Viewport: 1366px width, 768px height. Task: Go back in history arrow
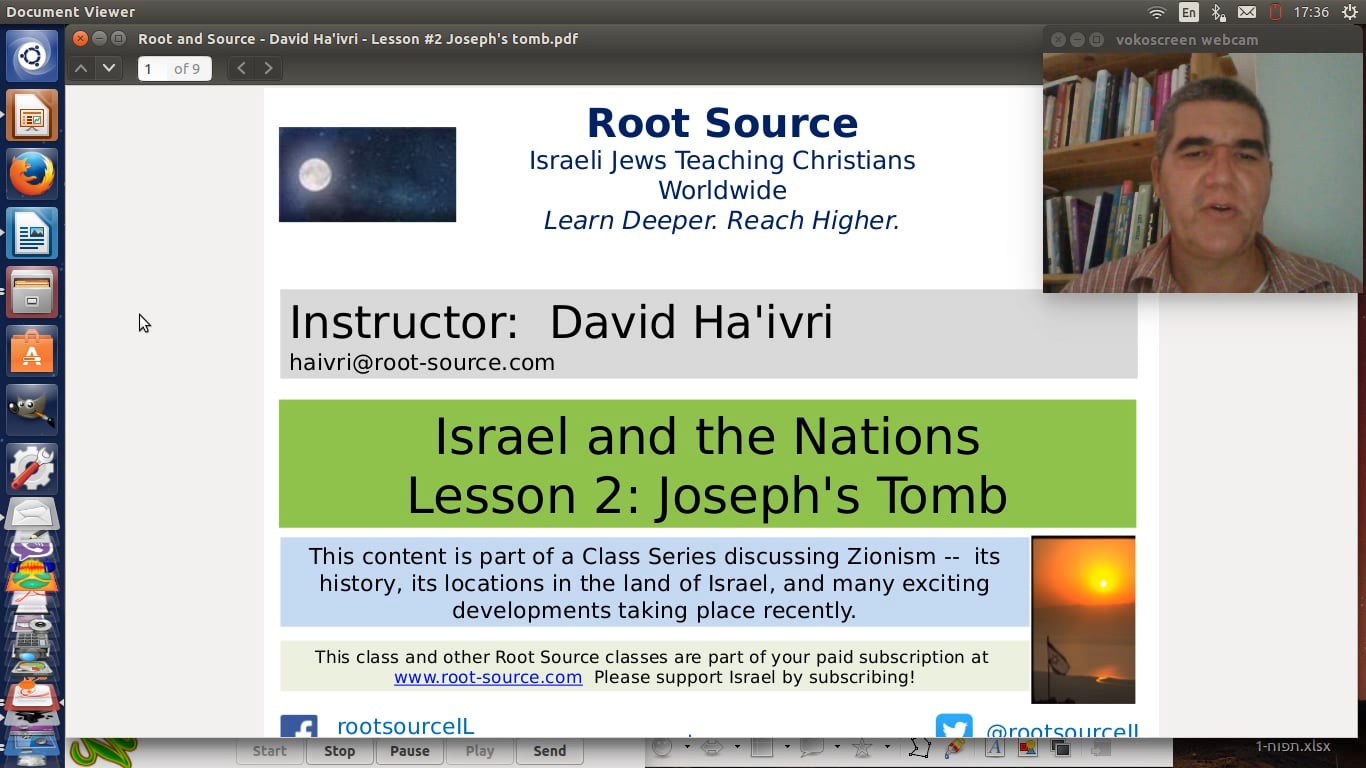click(241, 68)
